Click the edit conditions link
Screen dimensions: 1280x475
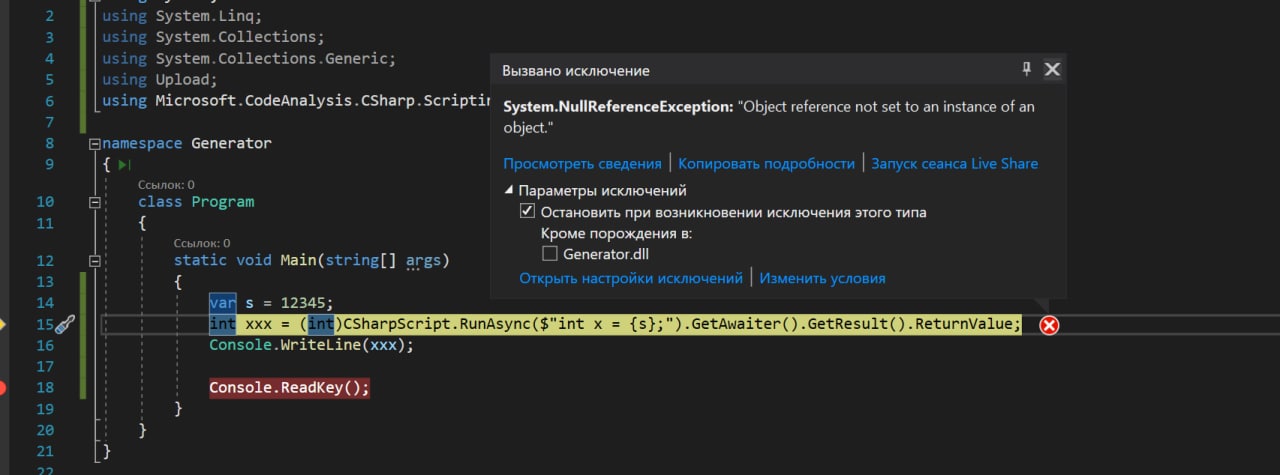point(822,278)
